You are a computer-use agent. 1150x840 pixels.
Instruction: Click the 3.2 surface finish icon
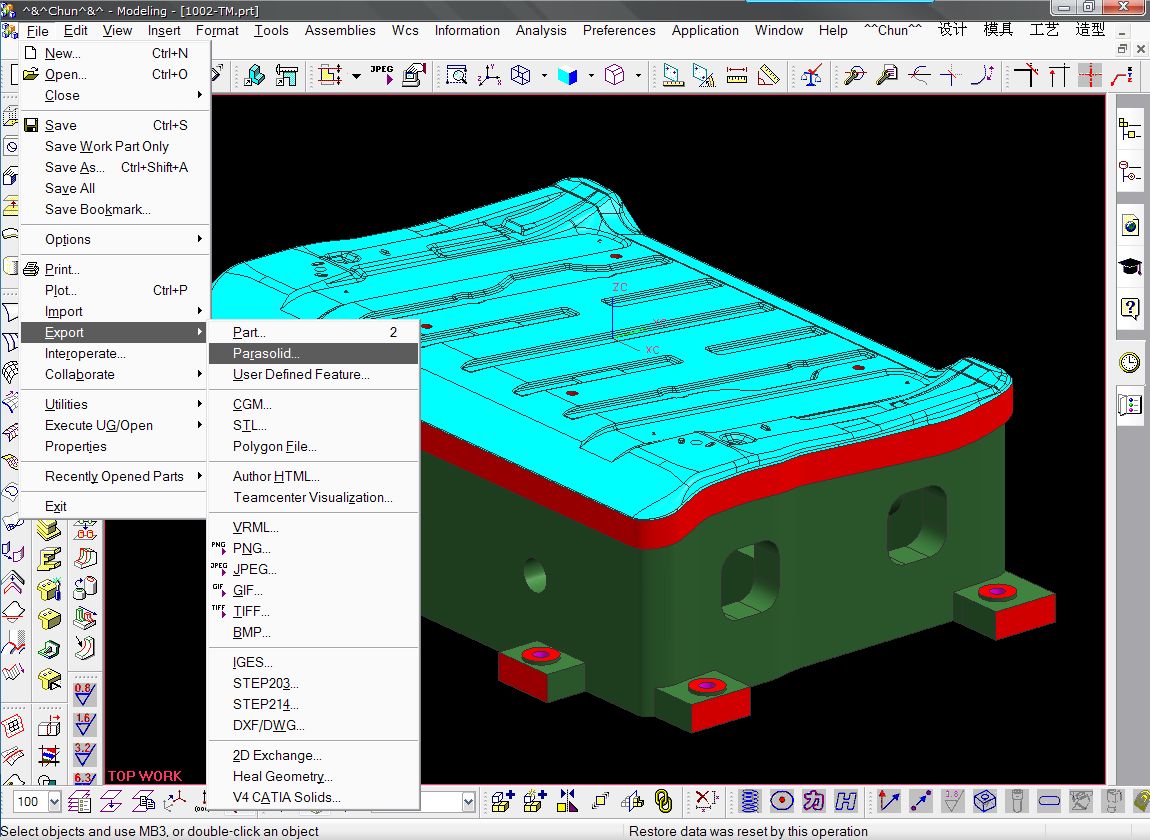[84, 754]
